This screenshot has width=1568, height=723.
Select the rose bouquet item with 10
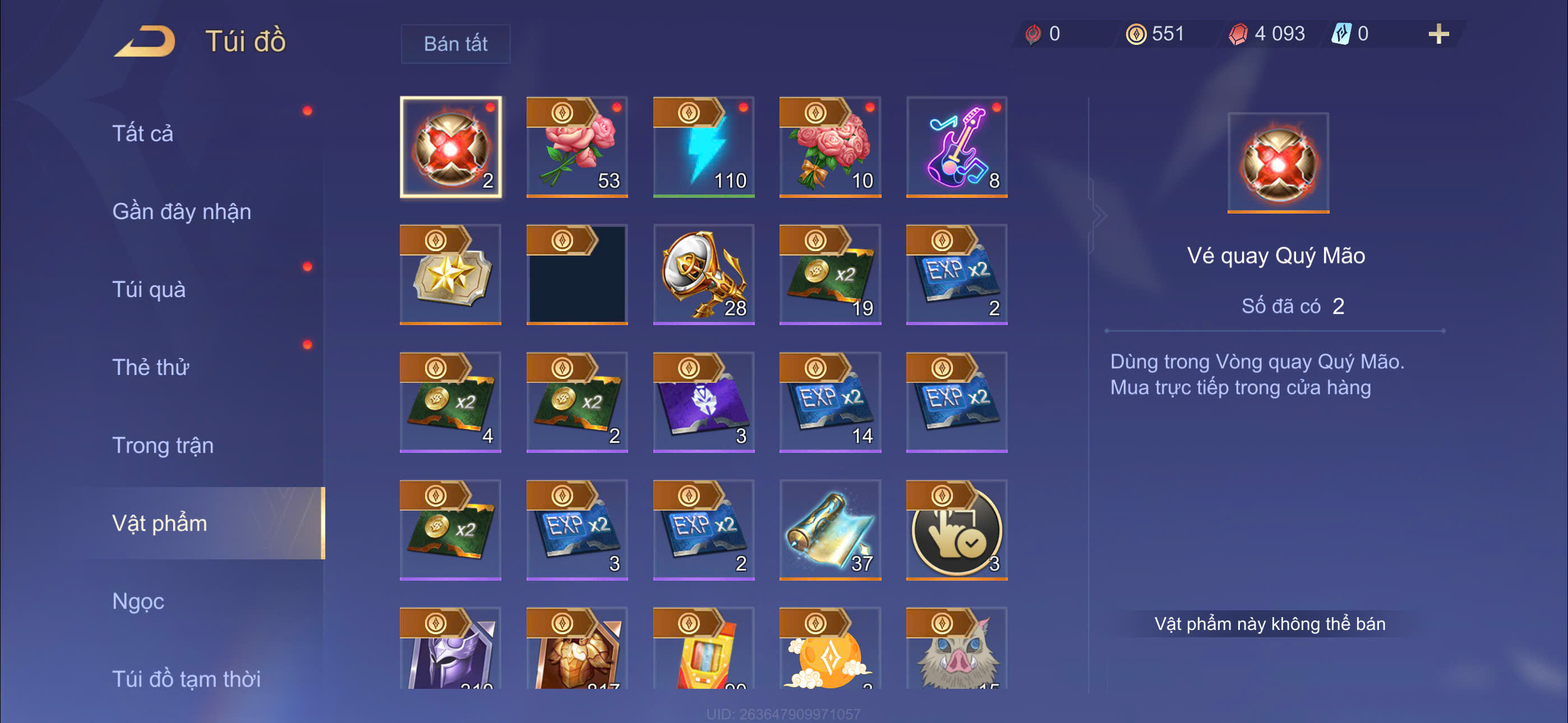coord(830,147)
